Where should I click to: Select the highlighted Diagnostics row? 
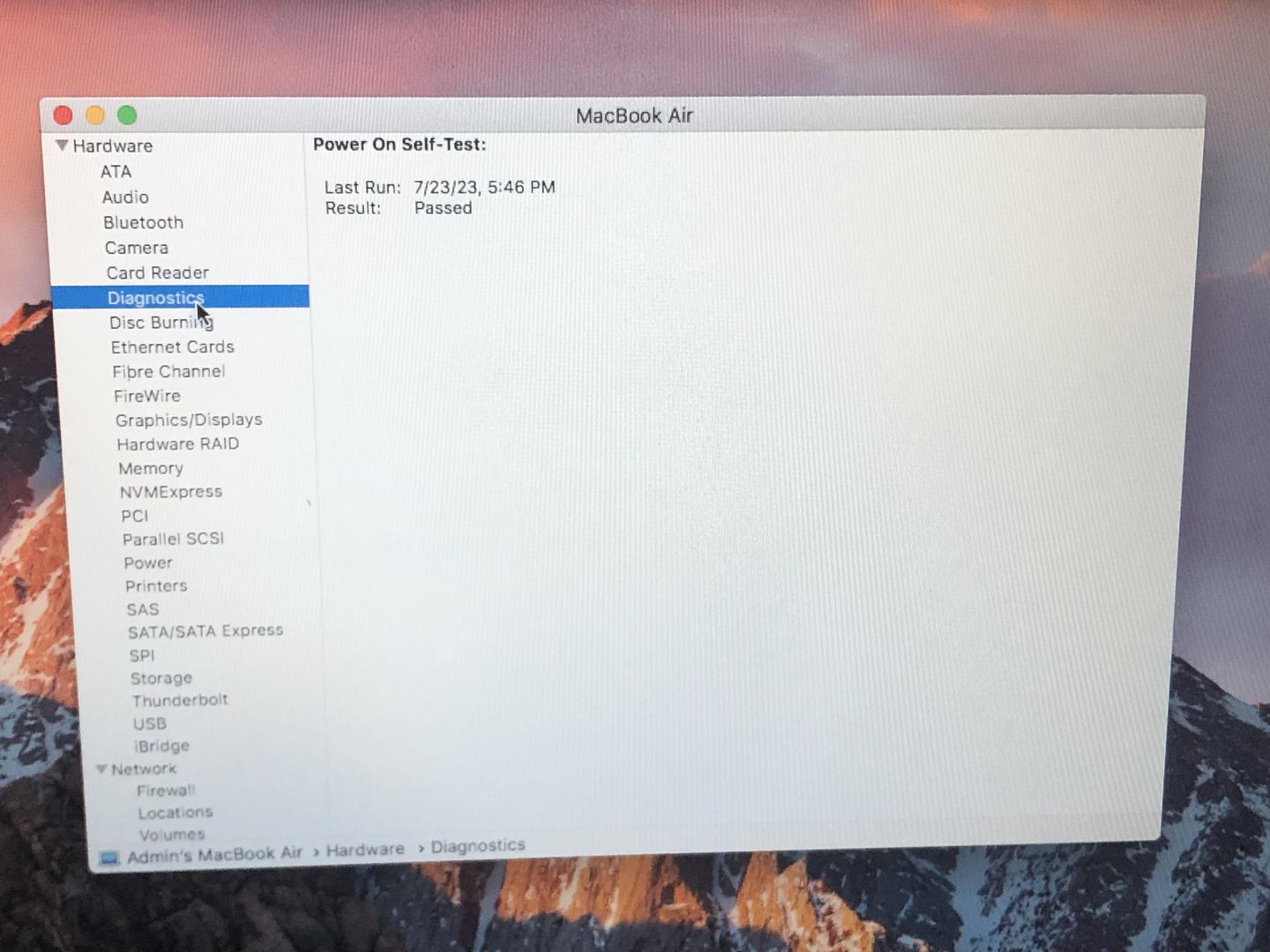pyautogui.click(x=180, y=297)
